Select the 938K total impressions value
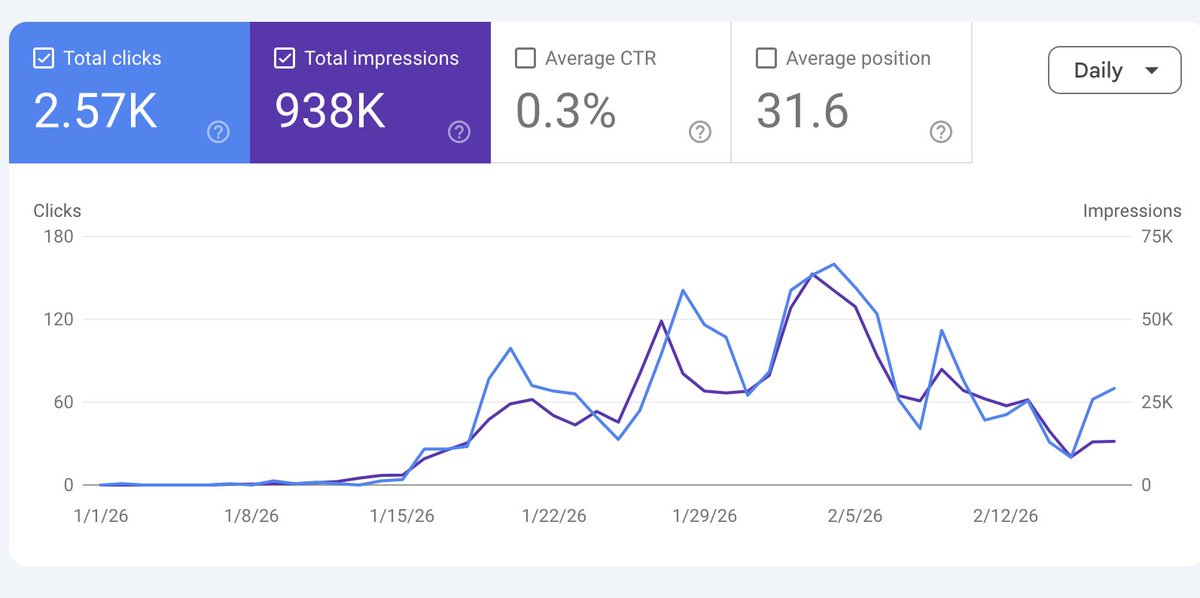1200x598 pixels. 330,111
